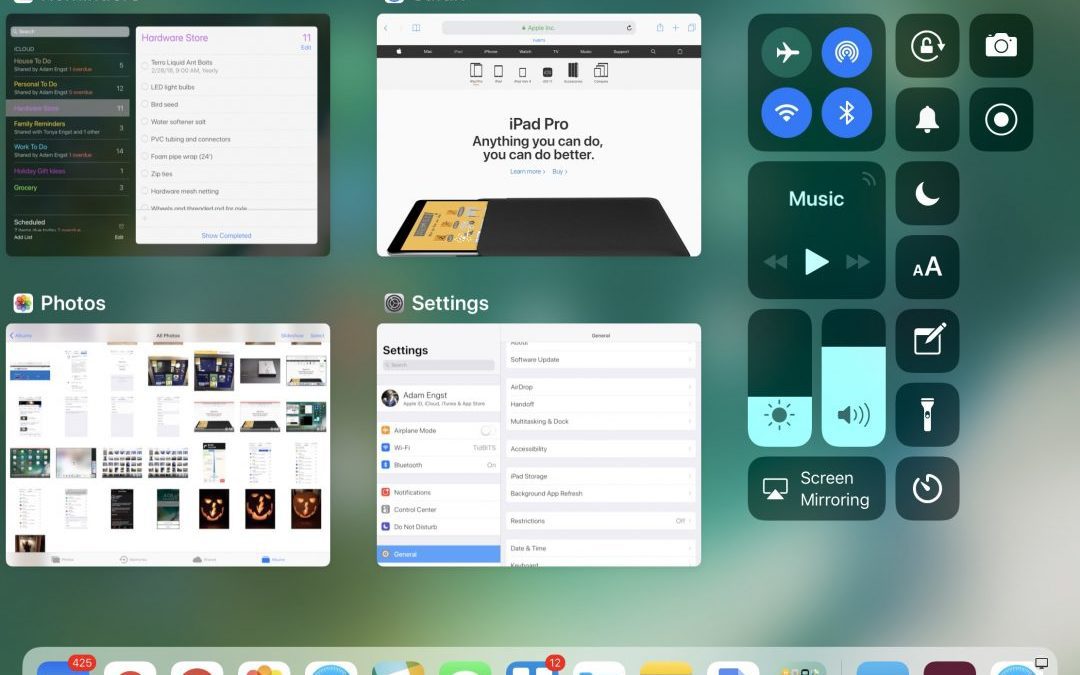Viewport: 1080px width, 675px height.
Task: Turn on the flashlight
Action: [927, 415]
